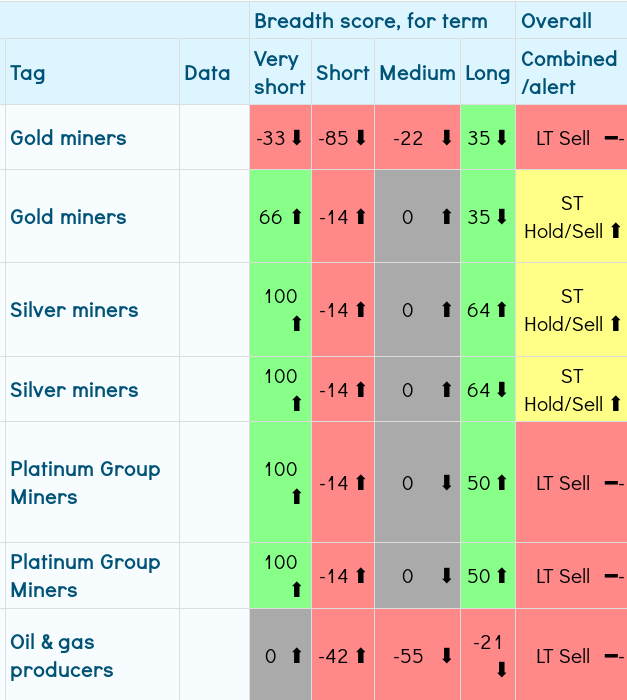Click the Breadth score, for term heading
This screenshot has width=627, height=700.
[371, 20]
